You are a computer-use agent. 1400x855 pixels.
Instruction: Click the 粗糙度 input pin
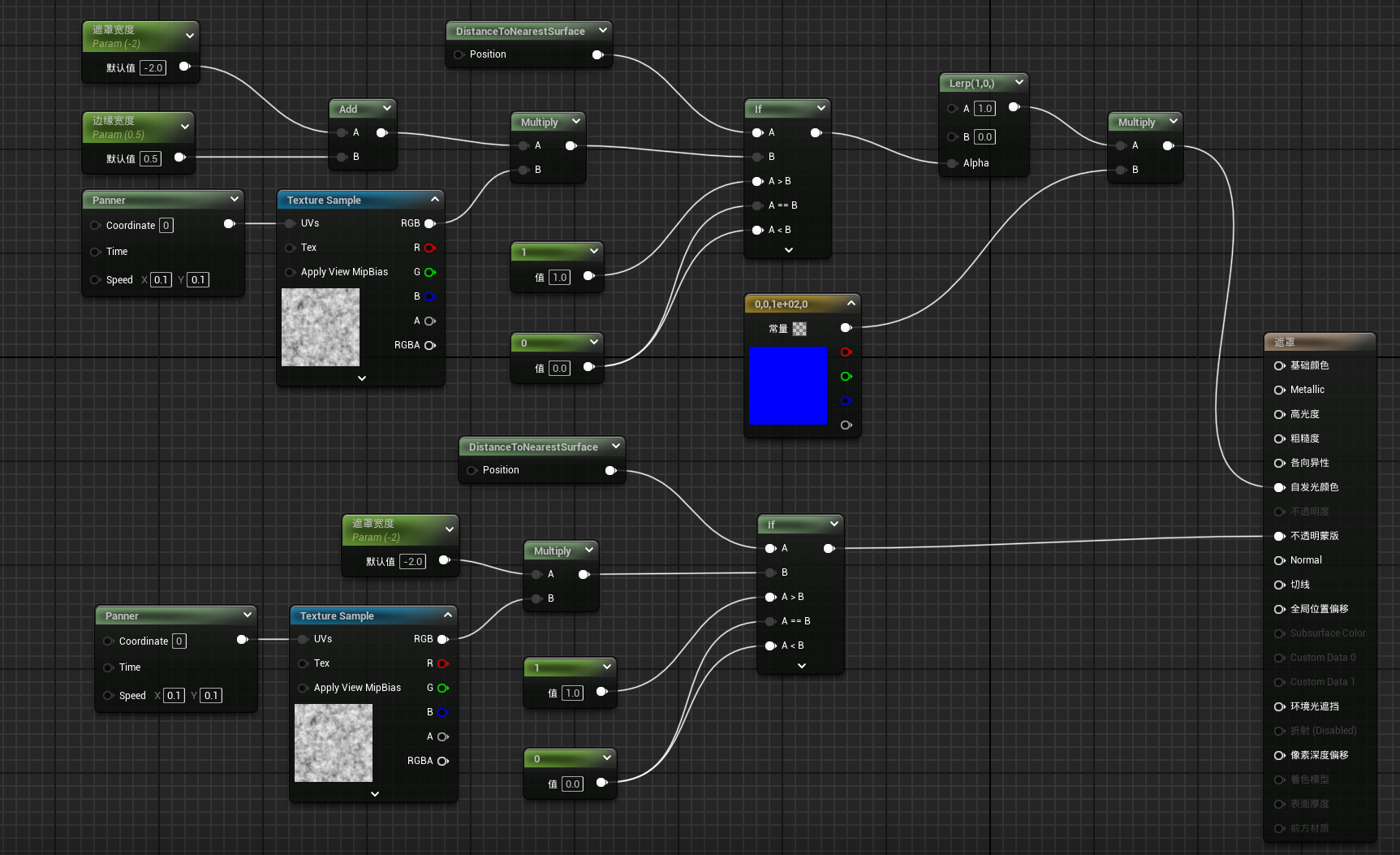click(1280, 438)
